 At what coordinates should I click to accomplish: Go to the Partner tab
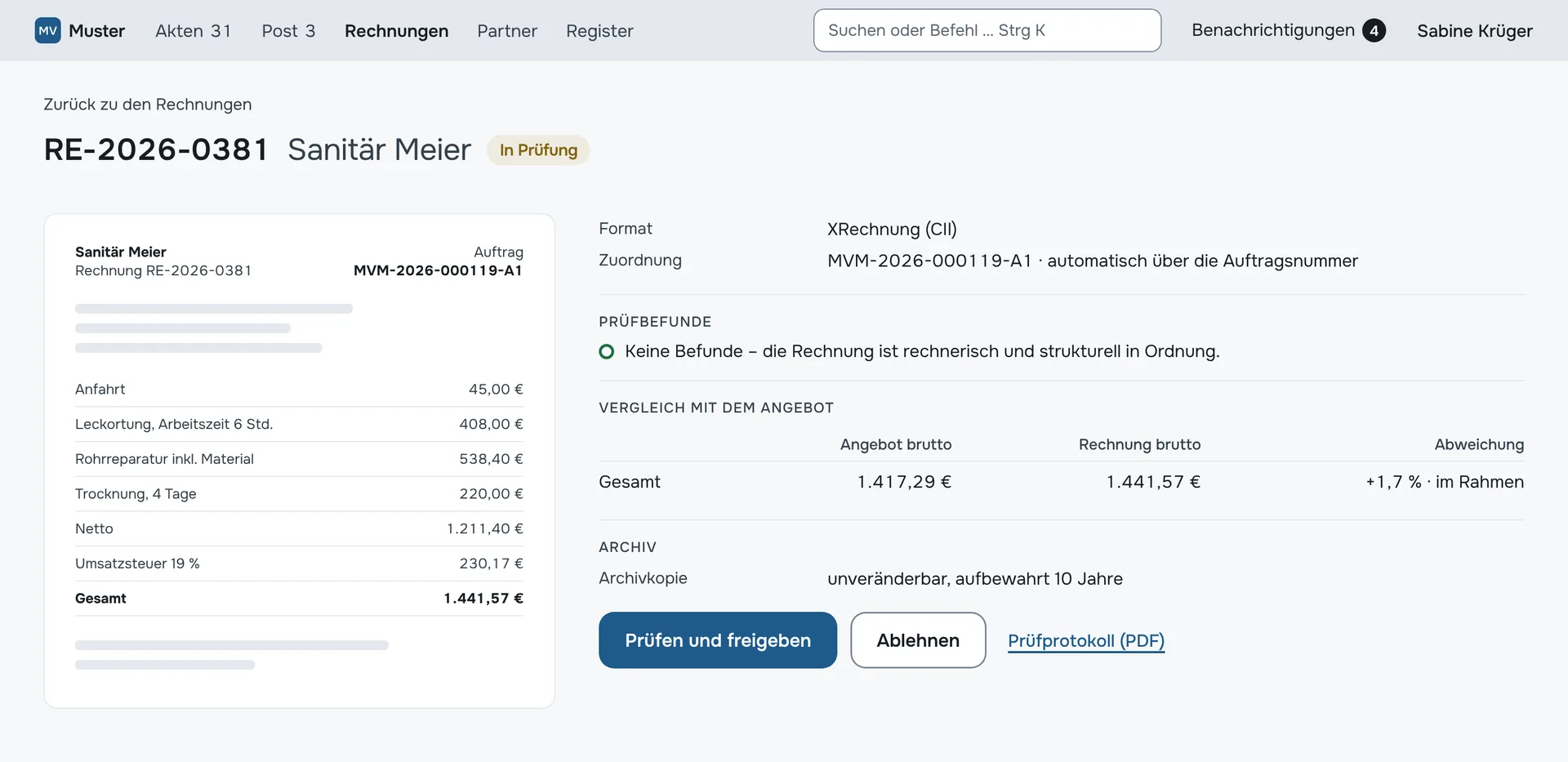click(507, 31)
